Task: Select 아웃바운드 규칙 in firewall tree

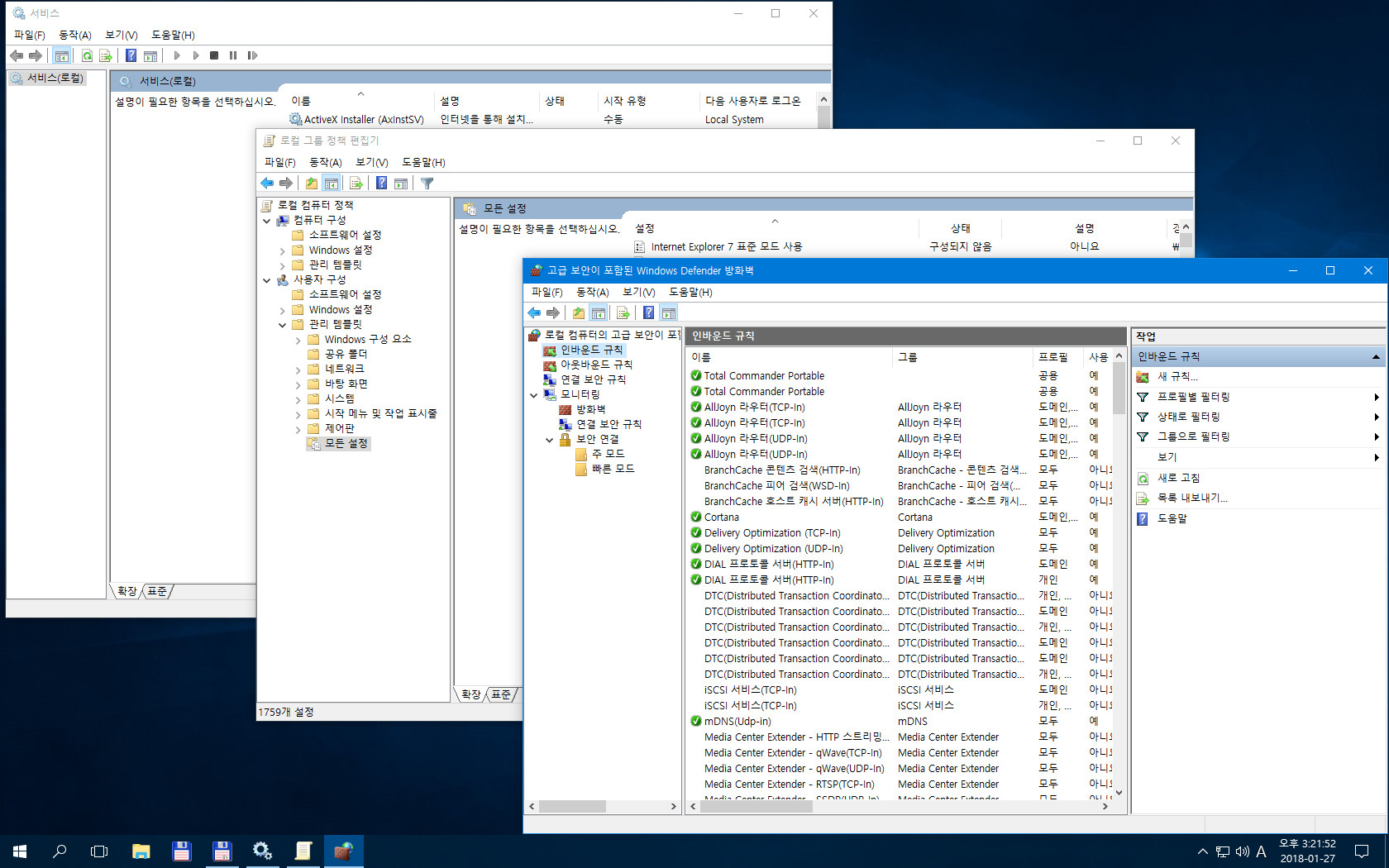Action: coord(596,365)
